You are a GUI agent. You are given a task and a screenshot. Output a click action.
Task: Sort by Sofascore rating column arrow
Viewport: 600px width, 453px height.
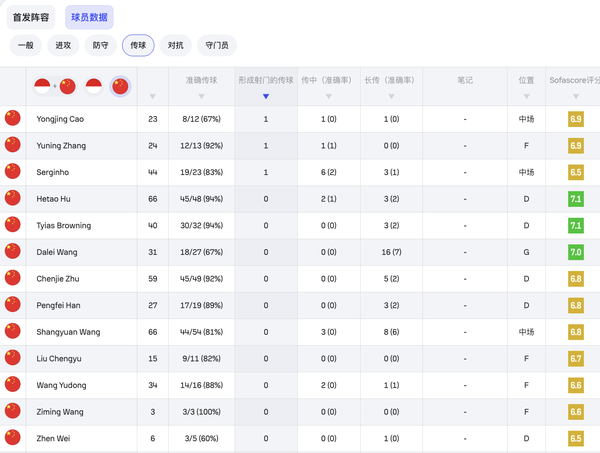click(576, 96)
